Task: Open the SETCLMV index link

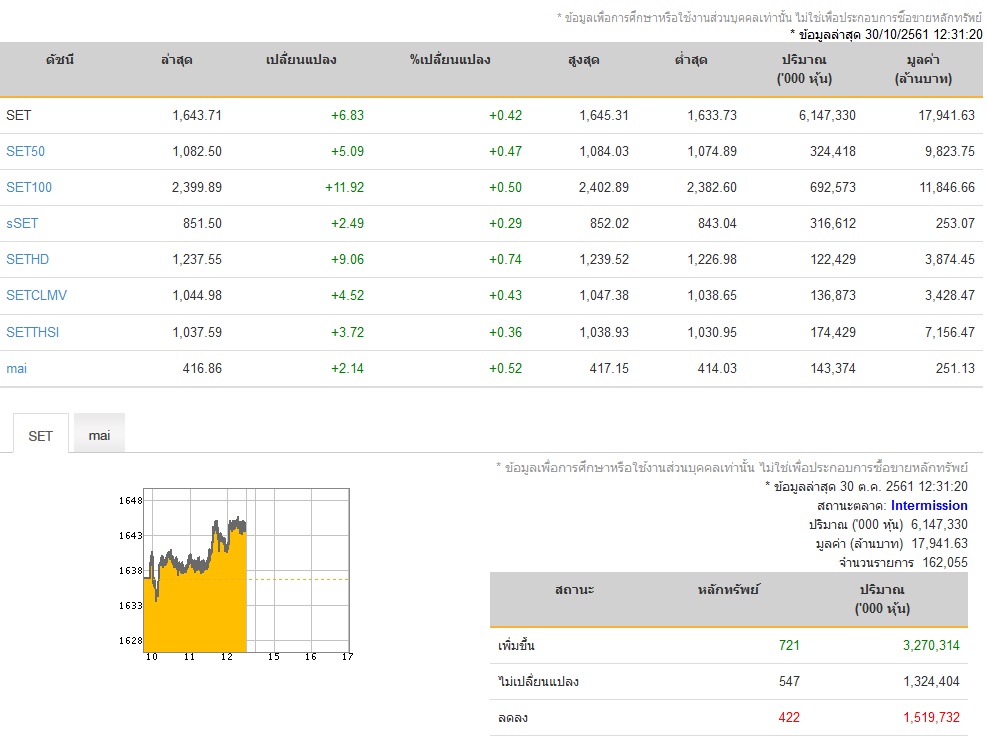Action: tap(37, 295)
